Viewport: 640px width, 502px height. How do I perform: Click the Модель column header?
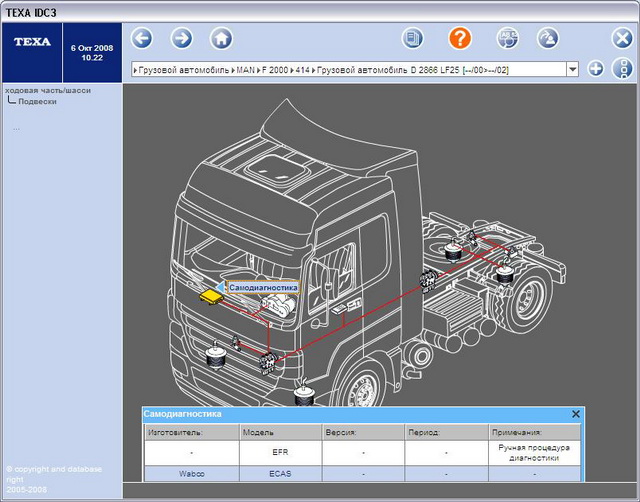[x=280, y=432]
